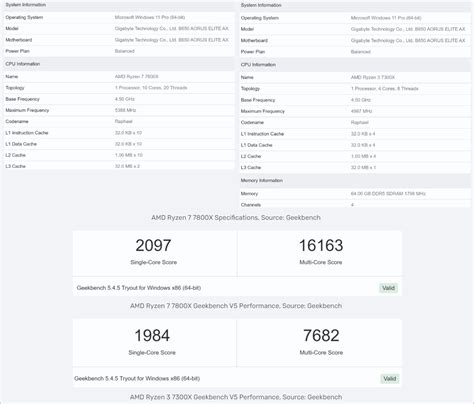This screenshot has height=404, width=474.
Task: Click the Ryzen 3 7300X Geekbench V5 Performance caption
Action: (236, 397)
